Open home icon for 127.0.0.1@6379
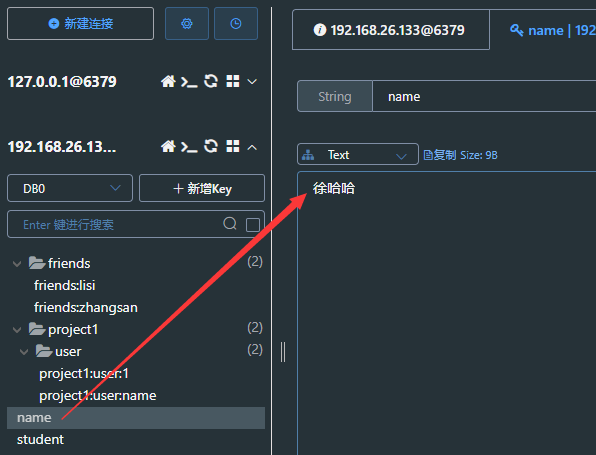This screenshot has width=596, height=455. pyautogui.click(x=168, y=81)
